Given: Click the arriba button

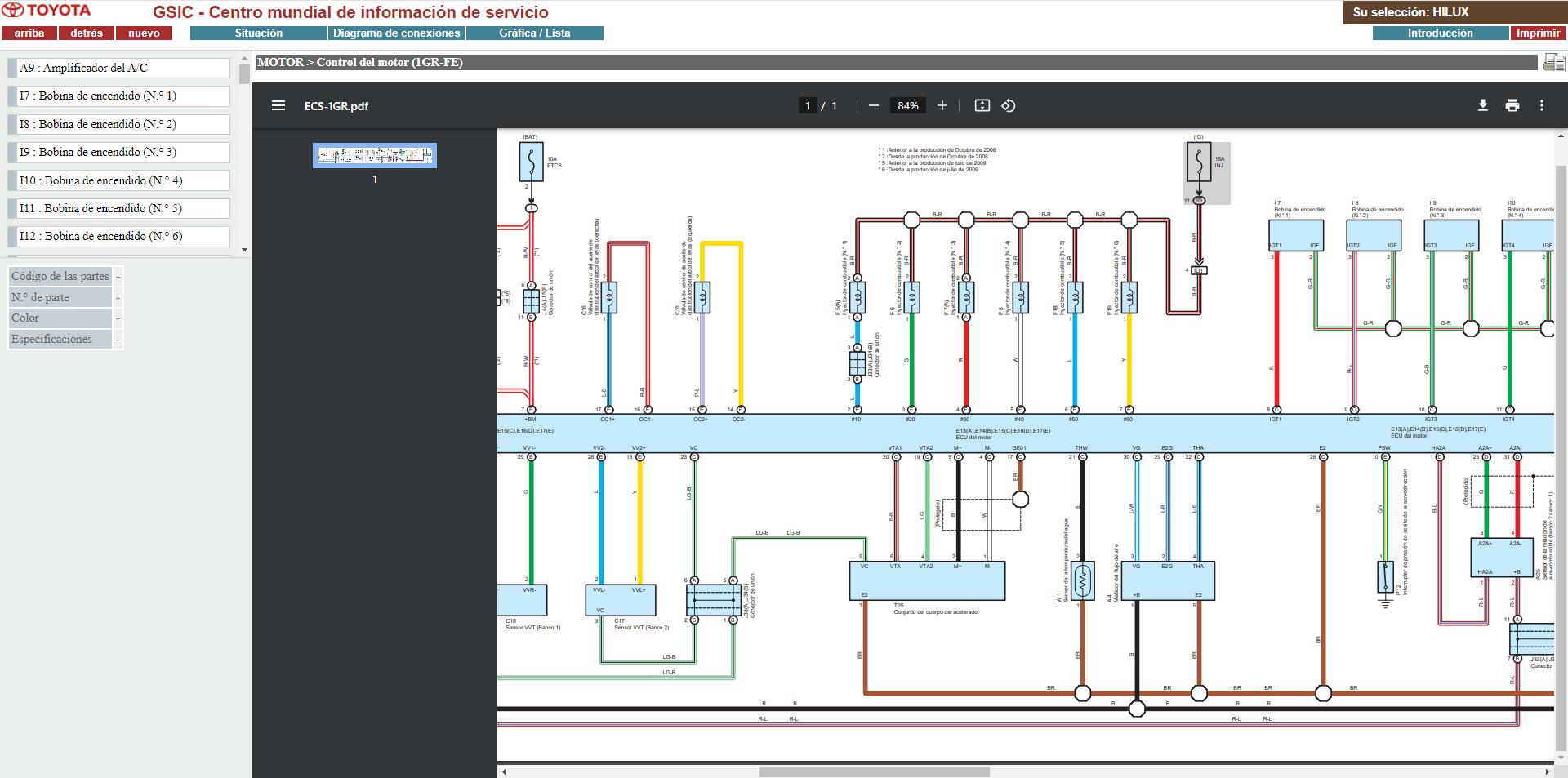Looking at the screenshot, I should pyautogui.click(x=29, y=33).
